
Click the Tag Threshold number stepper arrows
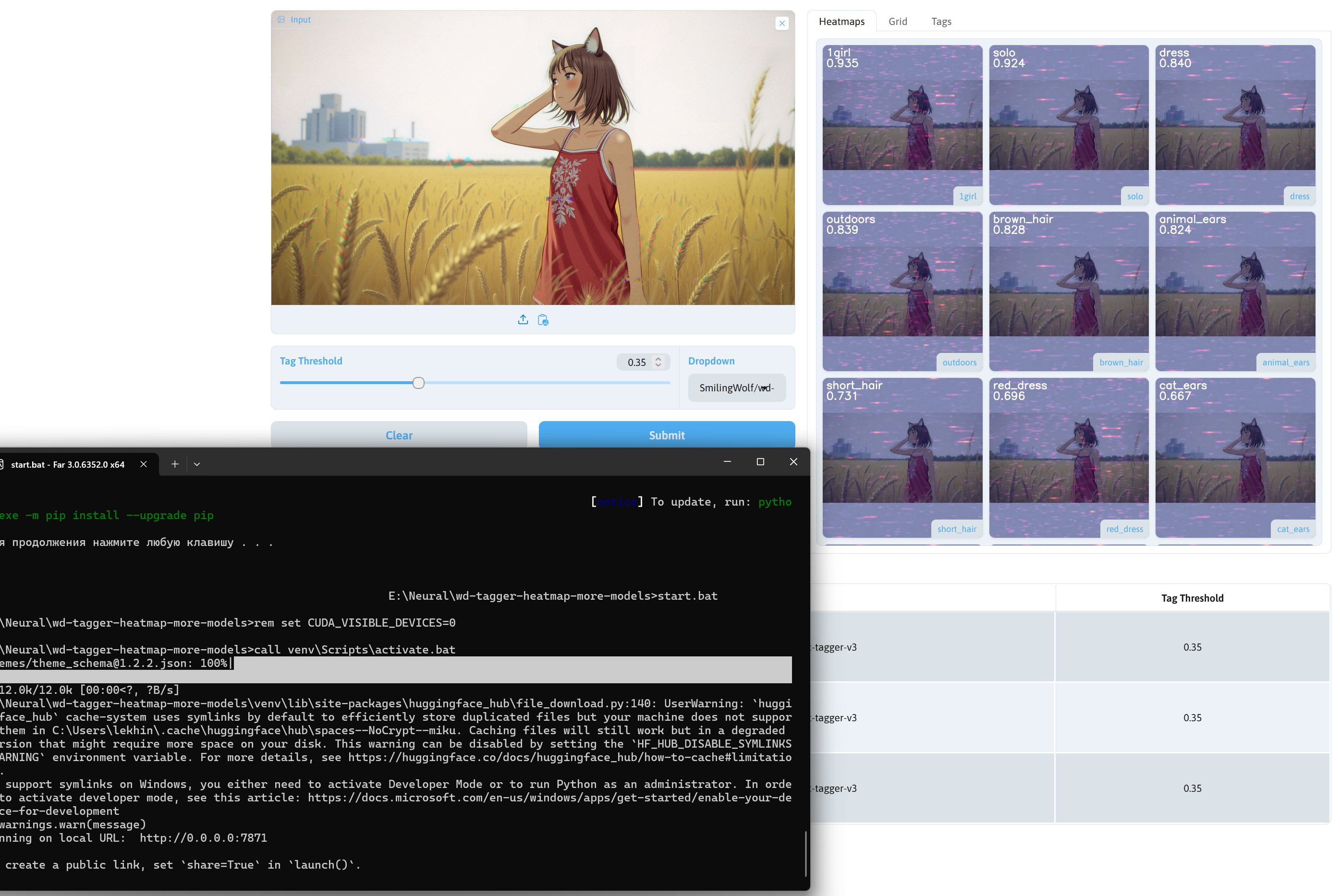coord(658,362)
